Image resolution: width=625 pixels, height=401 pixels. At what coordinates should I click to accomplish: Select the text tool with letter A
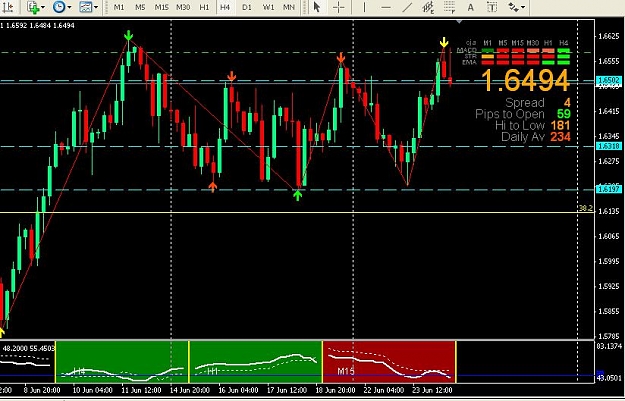(470, 7)
